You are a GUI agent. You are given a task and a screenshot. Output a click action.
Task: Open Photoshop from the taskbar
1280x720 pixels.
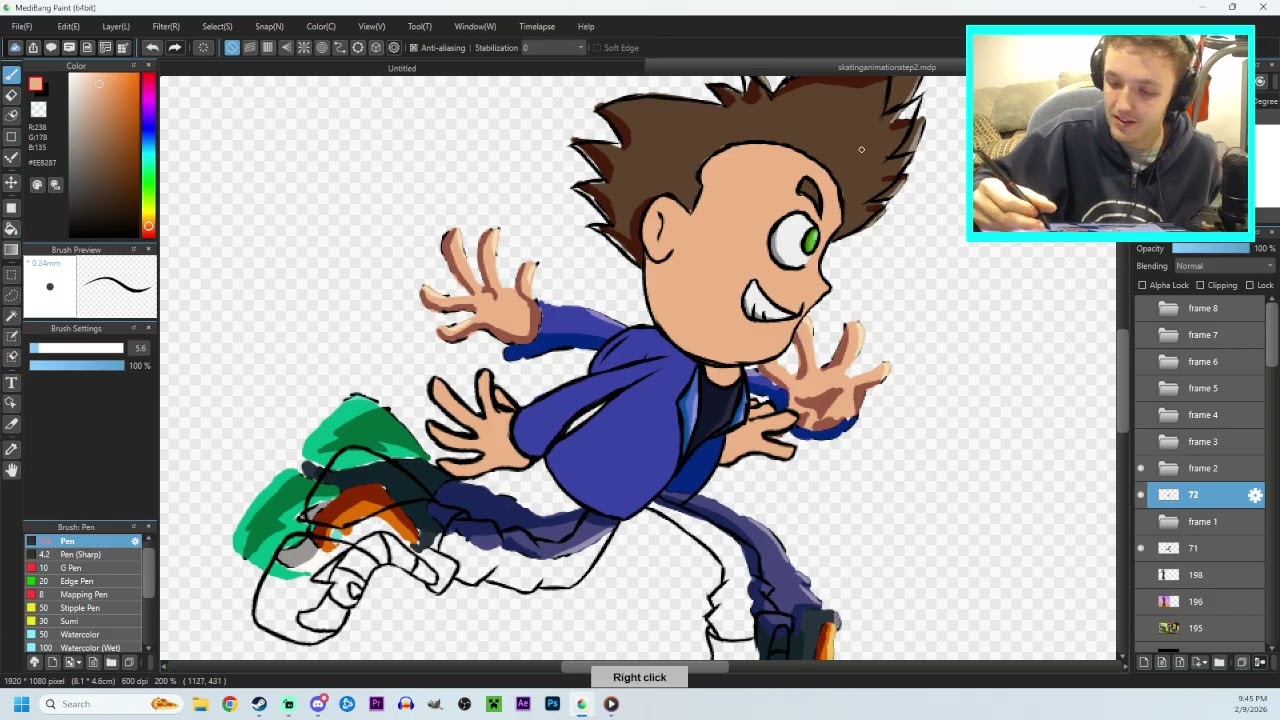click(x=552, y=704)
